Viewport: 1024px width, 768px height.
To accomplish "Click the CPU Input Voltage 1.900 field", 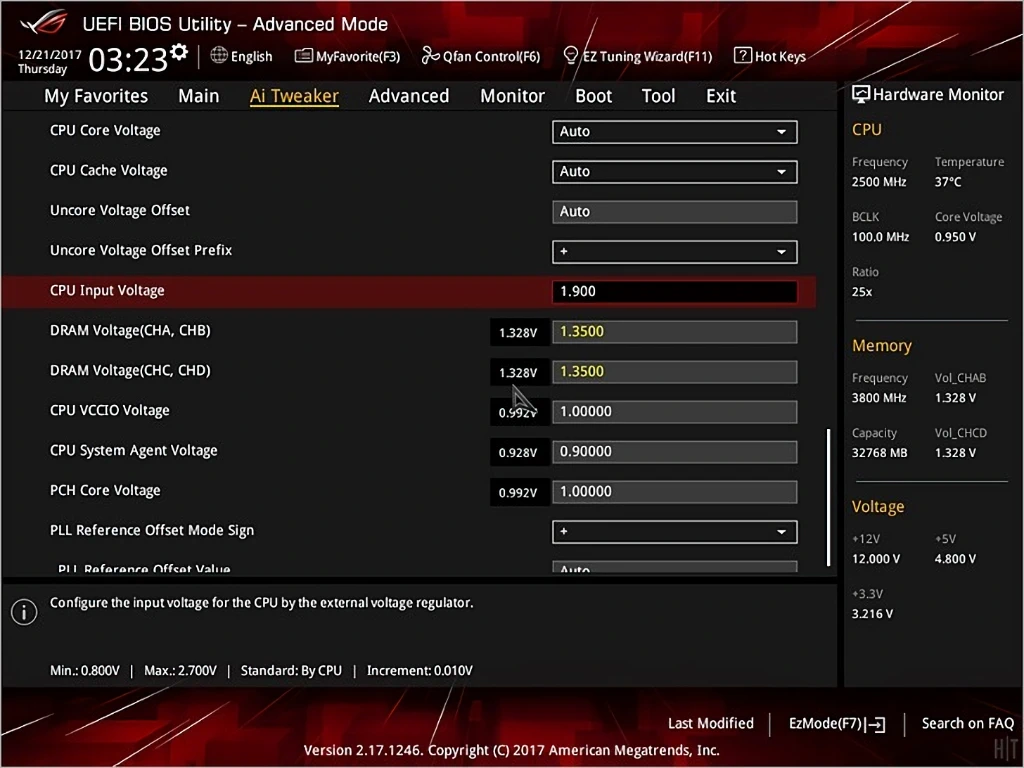I will pos(674,291).
